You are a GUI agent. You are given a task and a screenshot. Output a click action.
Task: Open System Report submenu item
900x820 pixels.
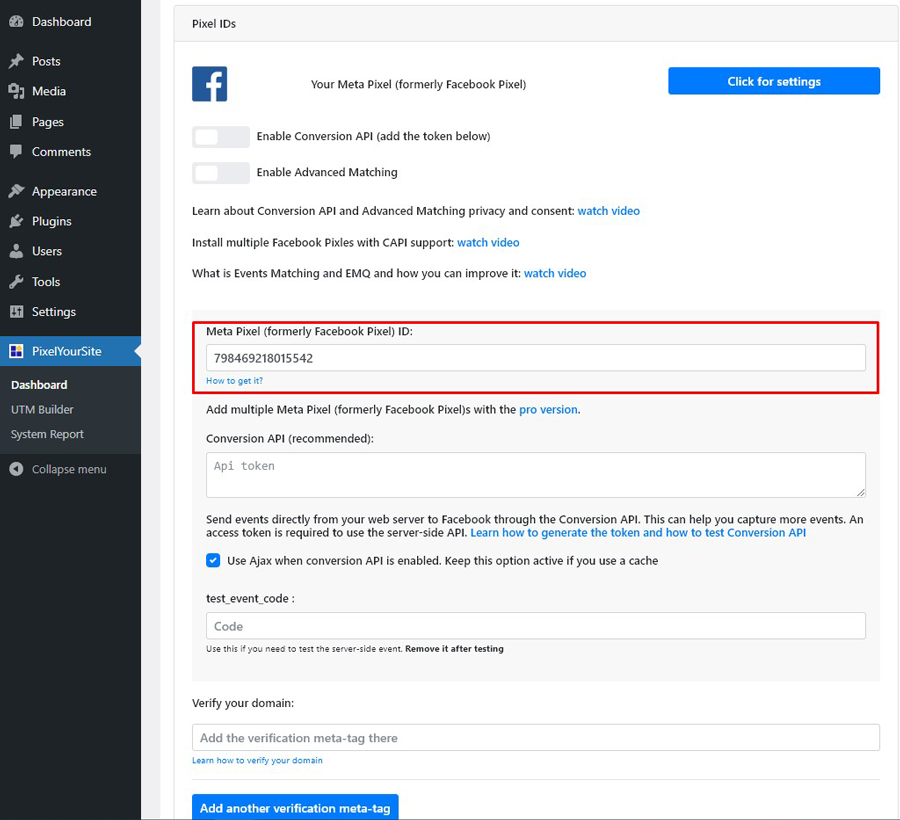click(47, 434)
